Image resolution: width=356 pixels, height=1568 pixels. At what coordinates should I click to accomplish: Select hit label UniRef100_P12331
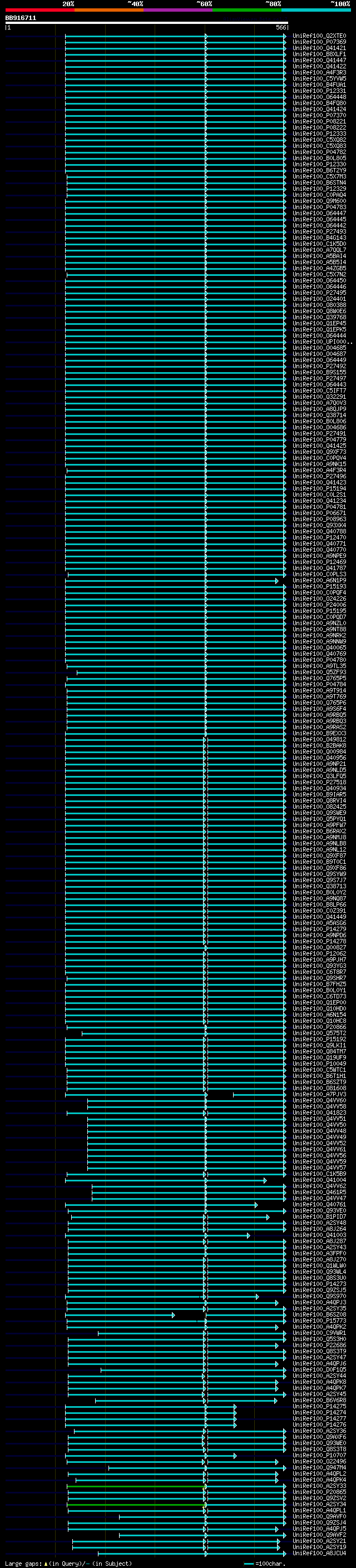319,91
